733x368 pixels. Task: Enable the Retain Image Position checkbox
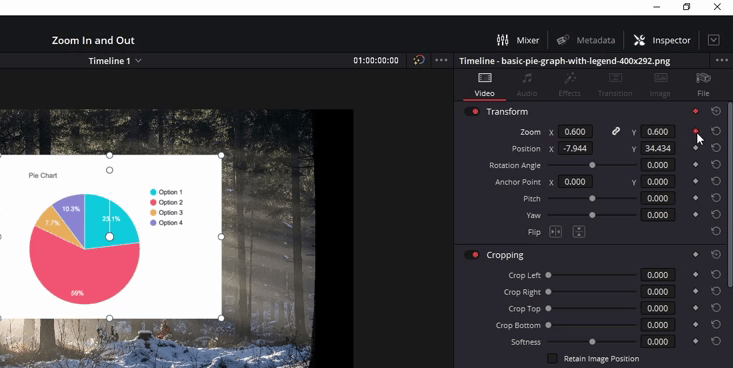pos(552,359)
